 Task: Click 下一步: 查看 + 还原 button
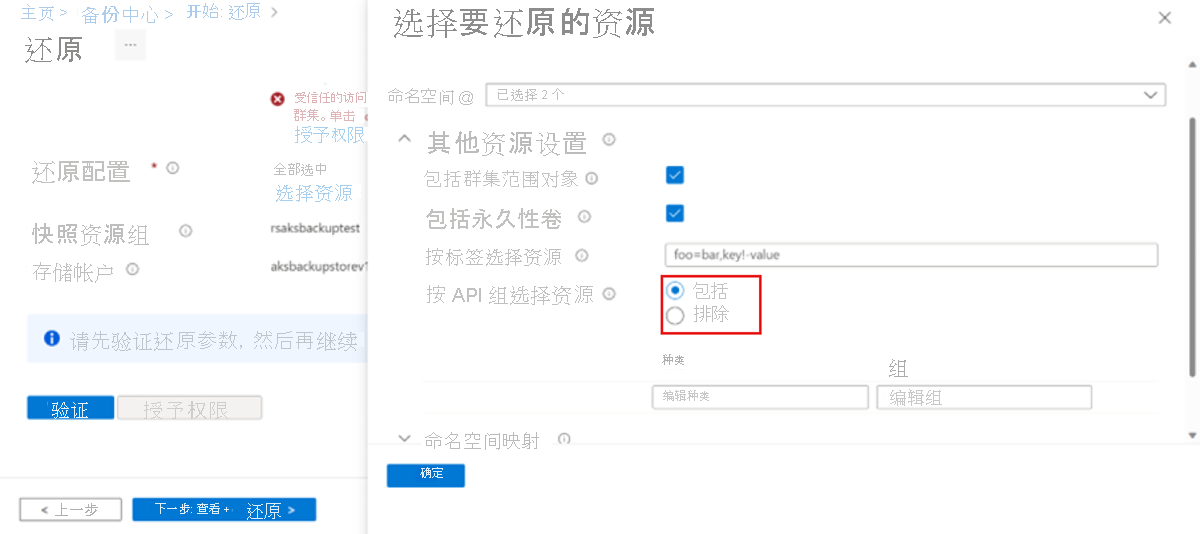tap(224, 510)
